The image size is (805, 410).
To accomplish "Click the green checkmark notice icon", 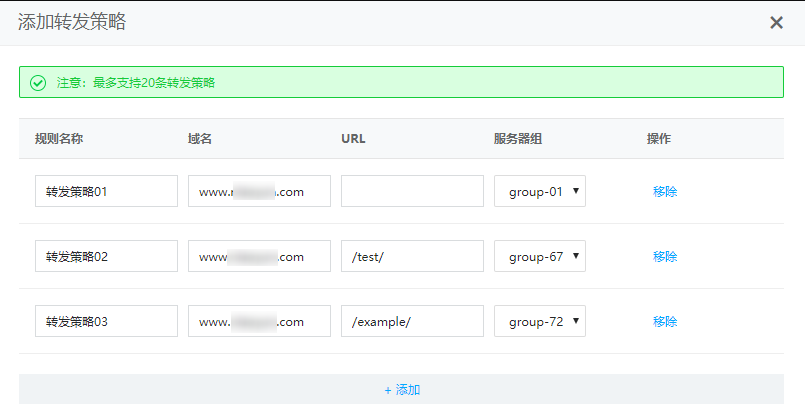I will (38, 82).
